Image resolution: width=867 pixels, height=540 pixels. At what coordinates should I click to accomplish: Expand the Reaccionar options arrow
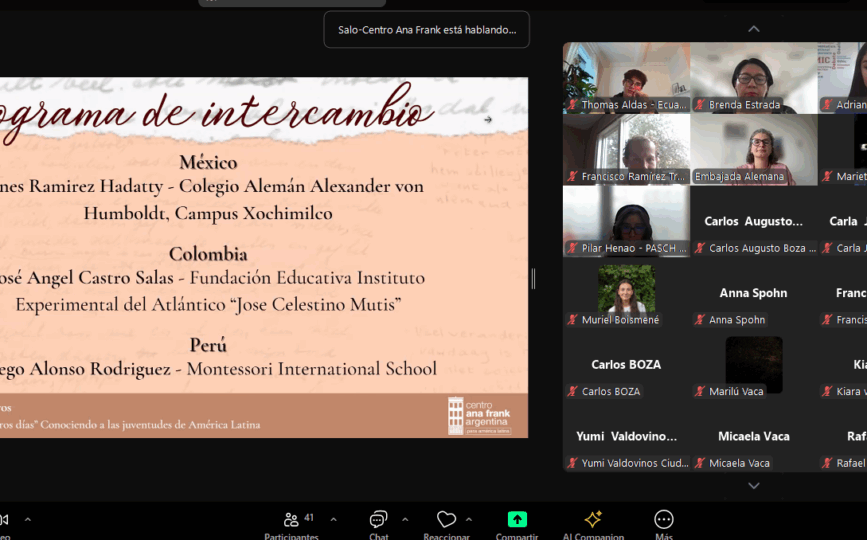(469, 519)
